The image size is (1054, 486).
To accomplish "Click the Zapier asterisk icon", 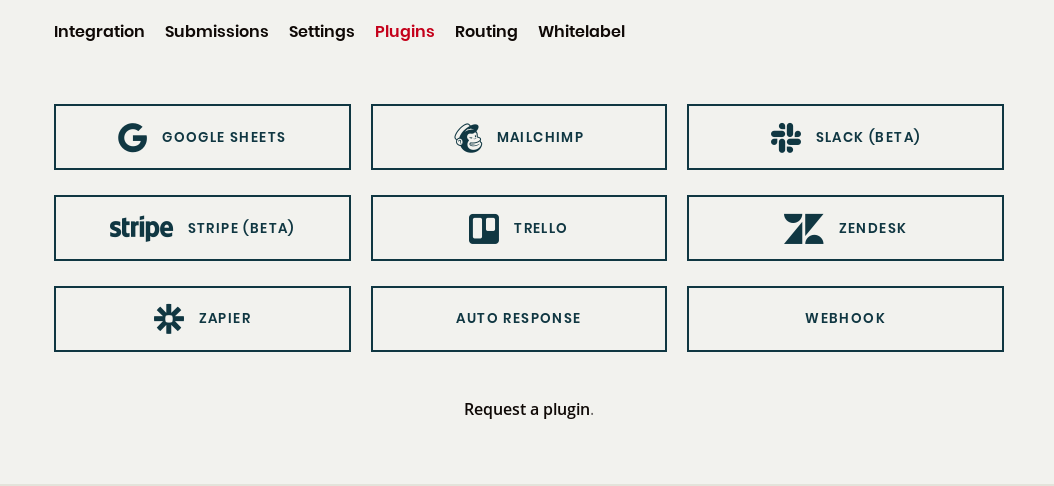I will [169, 319].
